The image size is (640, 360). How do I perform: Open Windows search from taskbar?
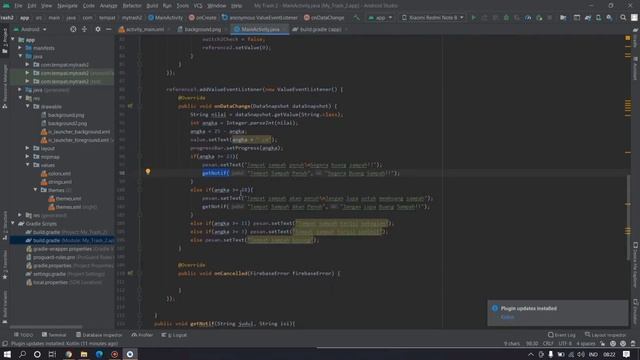(x=22, y=354)
